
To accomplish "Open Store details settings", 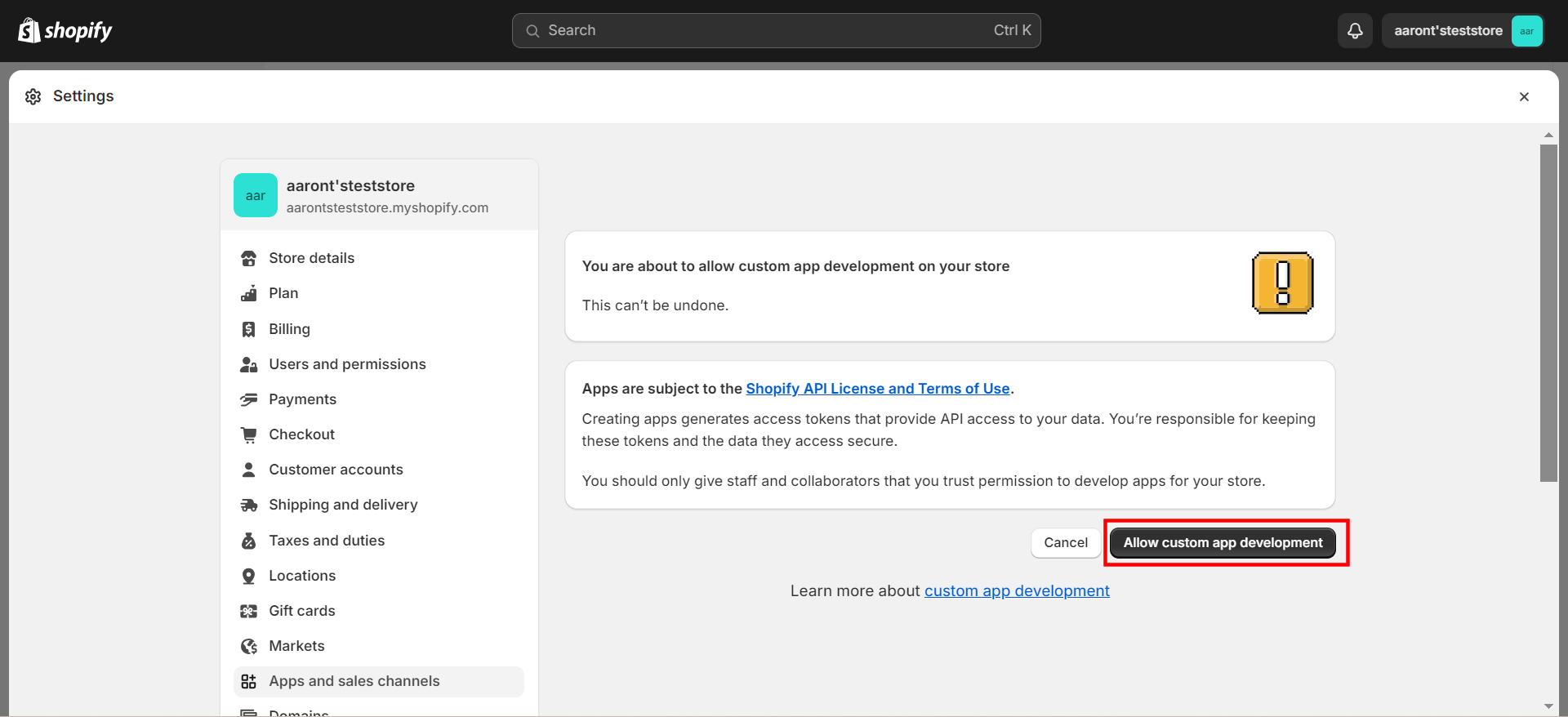I will click(379, 258).
